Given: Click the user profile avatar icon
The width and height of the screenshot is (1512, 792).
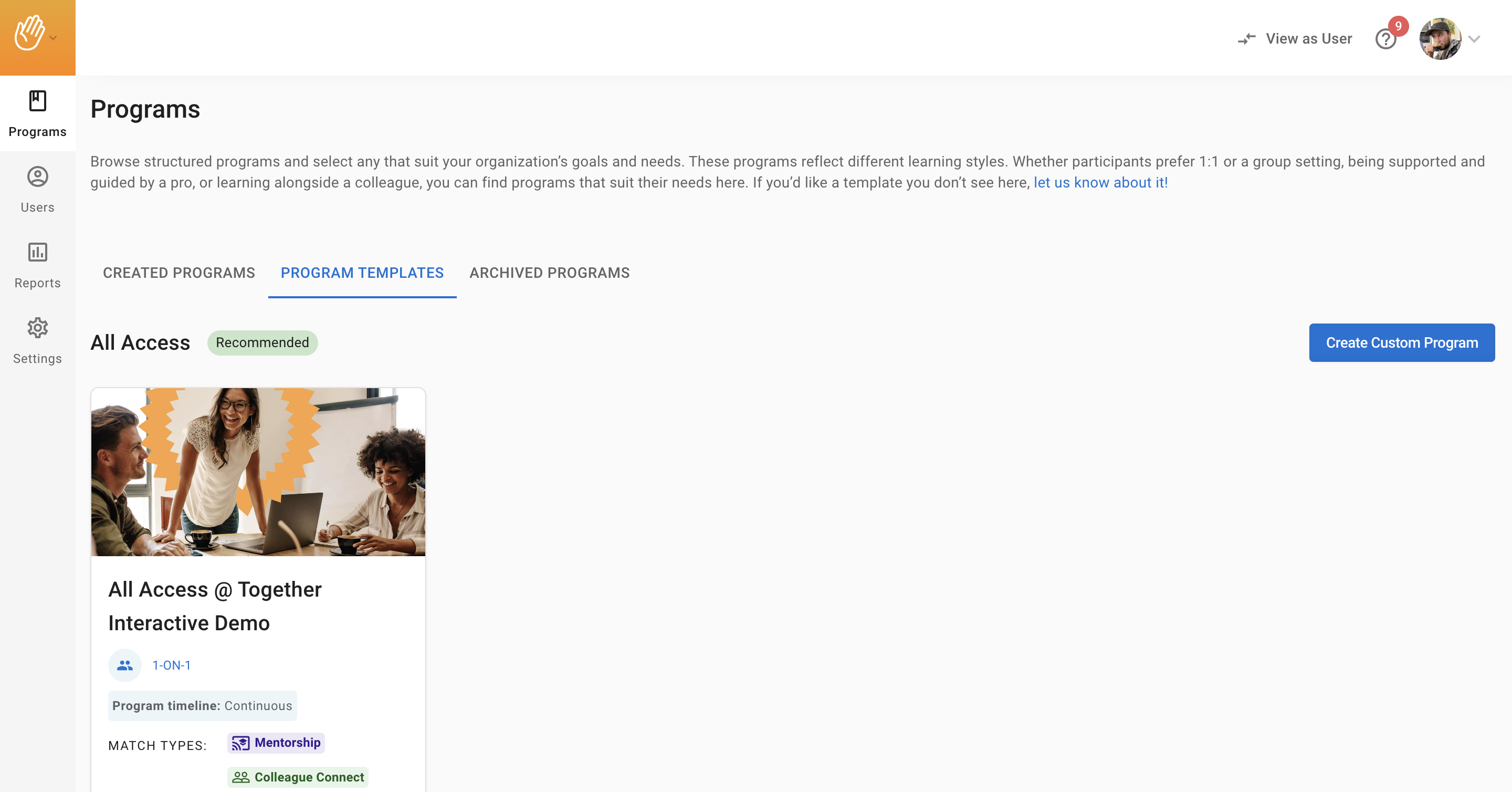Looking at the screenshot, I should pyautogui.click(x=1441, y=38).
